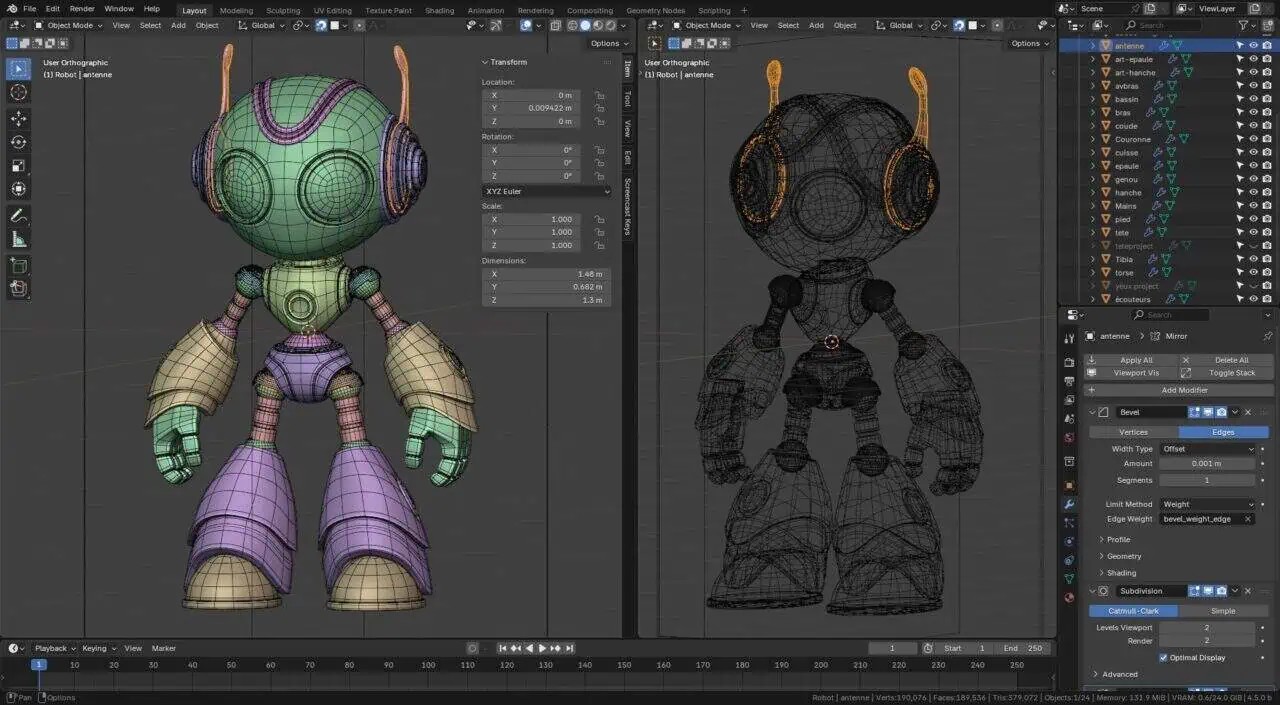
Task: Pick the Add Cube tool
Action: pyautogui.click(x=19, y=265)
